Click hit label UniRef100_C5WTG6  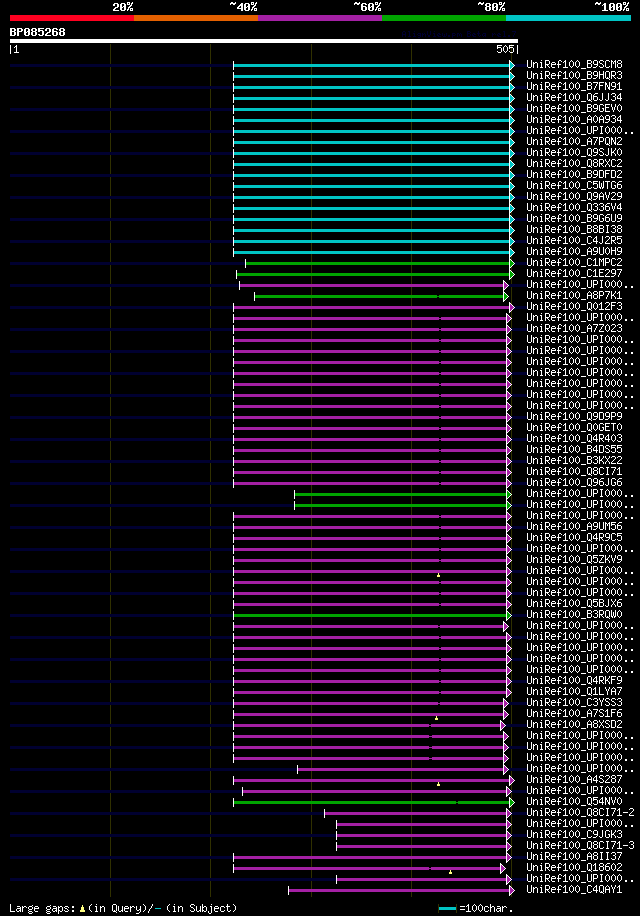point(574,185)
